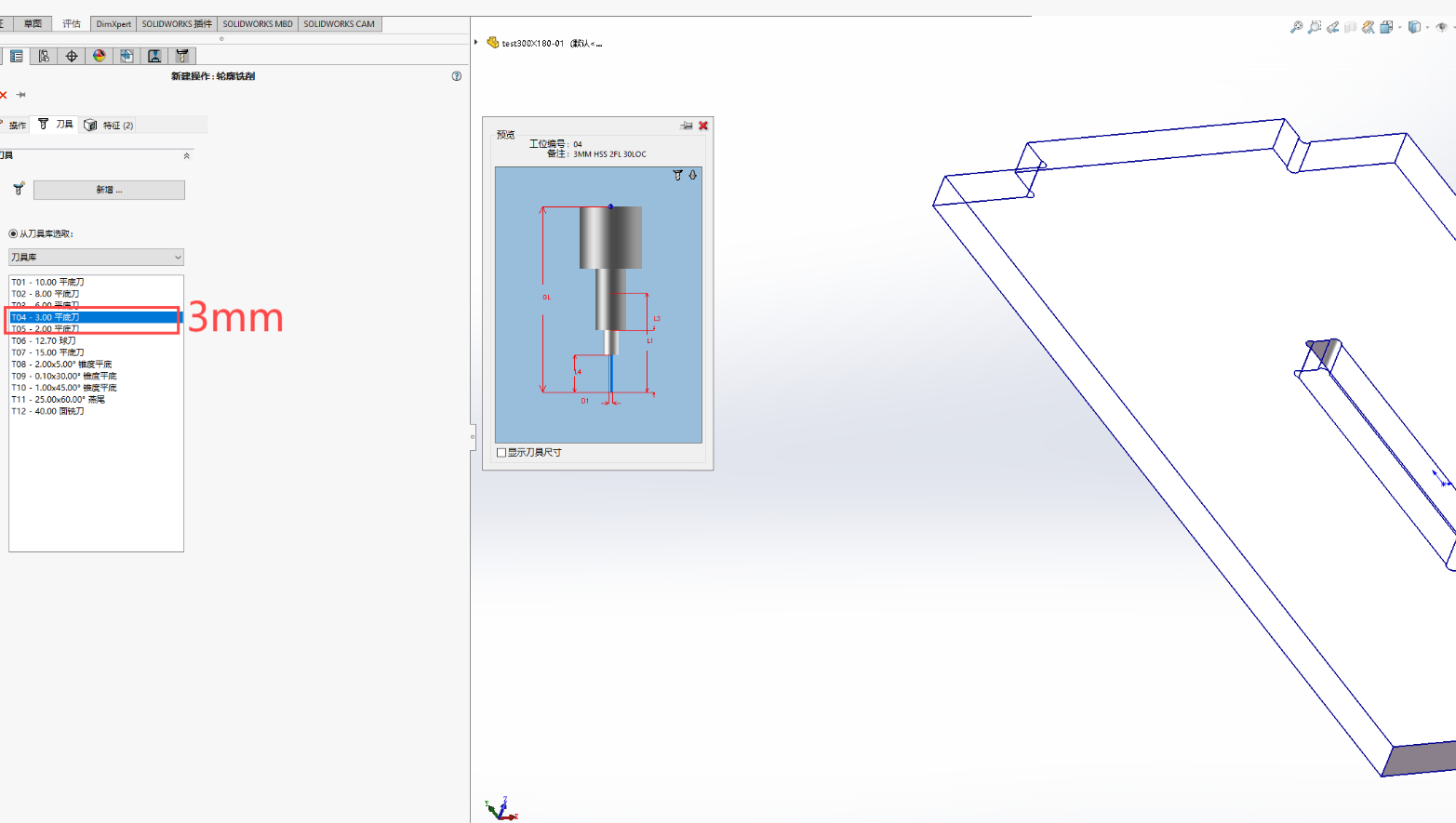Open the PropertyManager tab icon

(x=44, y=56)
